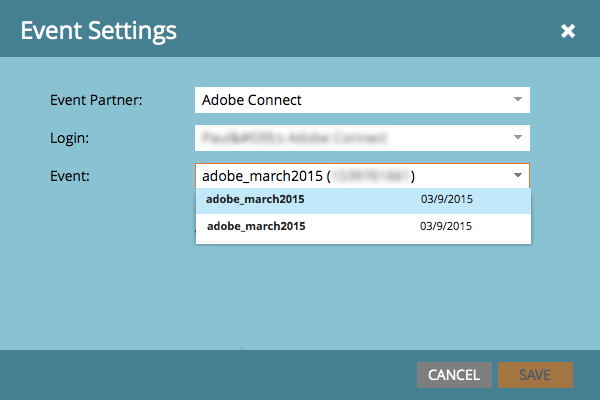Image resolution: width=600 pixels, height=400 pixels.
Task: Close the Event Settings dialog
Action: coord(568,31)
